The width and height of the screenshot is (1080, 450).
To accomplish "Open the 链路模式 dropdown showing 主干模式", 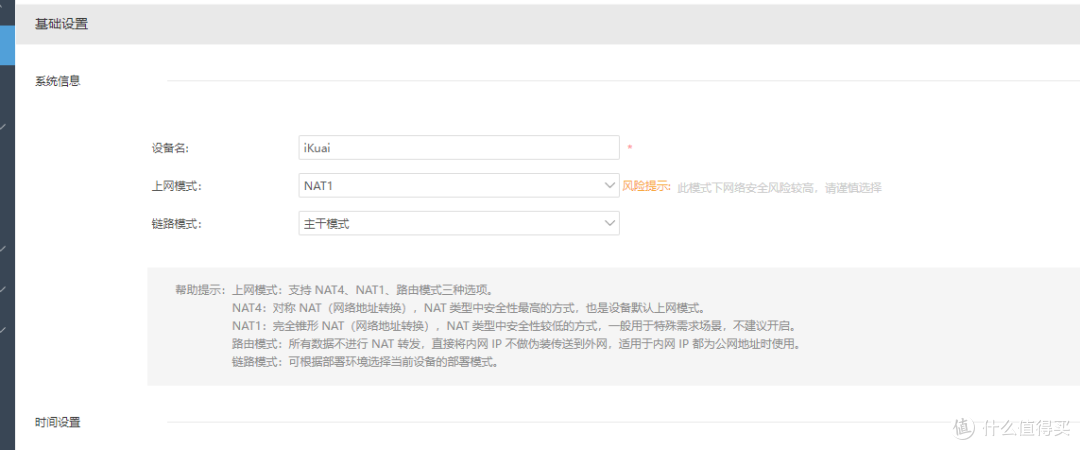I will point(459,223).
